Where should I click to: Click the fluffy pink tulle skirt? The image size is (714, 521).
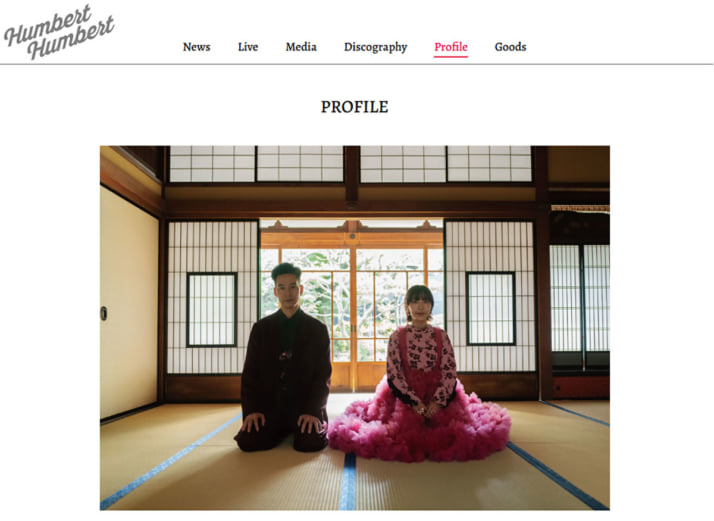[419, 426]
